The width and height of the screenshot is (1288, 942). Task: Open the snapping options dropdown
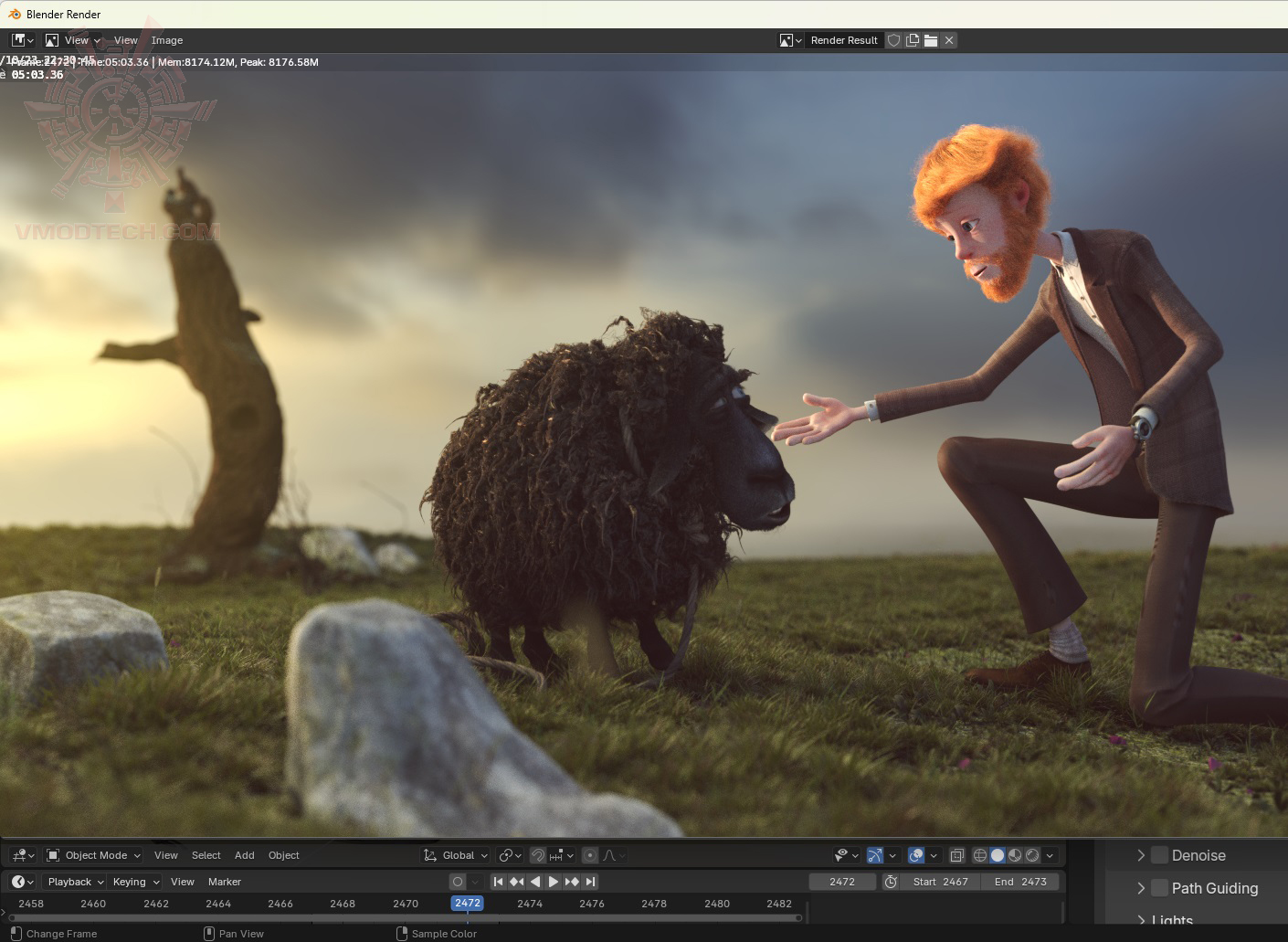click(562, 855)
